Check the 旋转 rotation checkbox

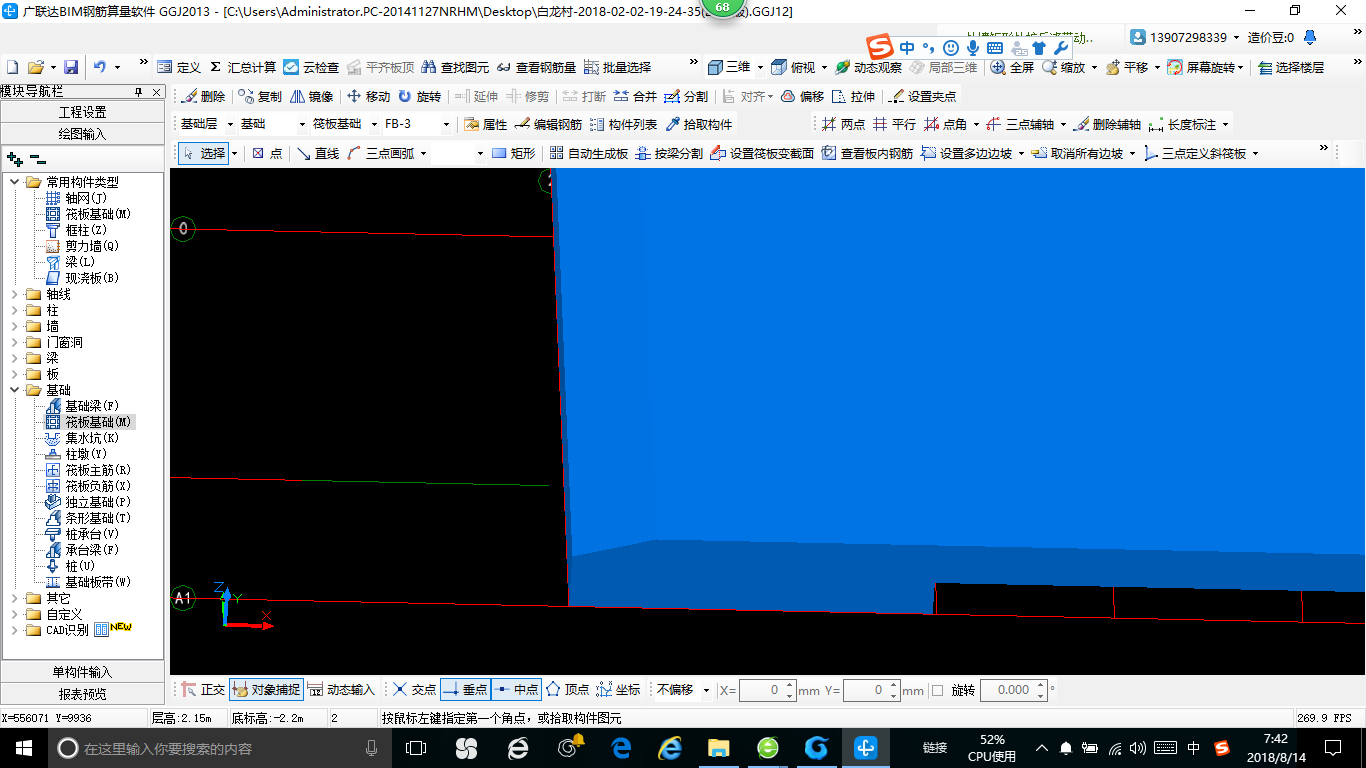[937, 690]
